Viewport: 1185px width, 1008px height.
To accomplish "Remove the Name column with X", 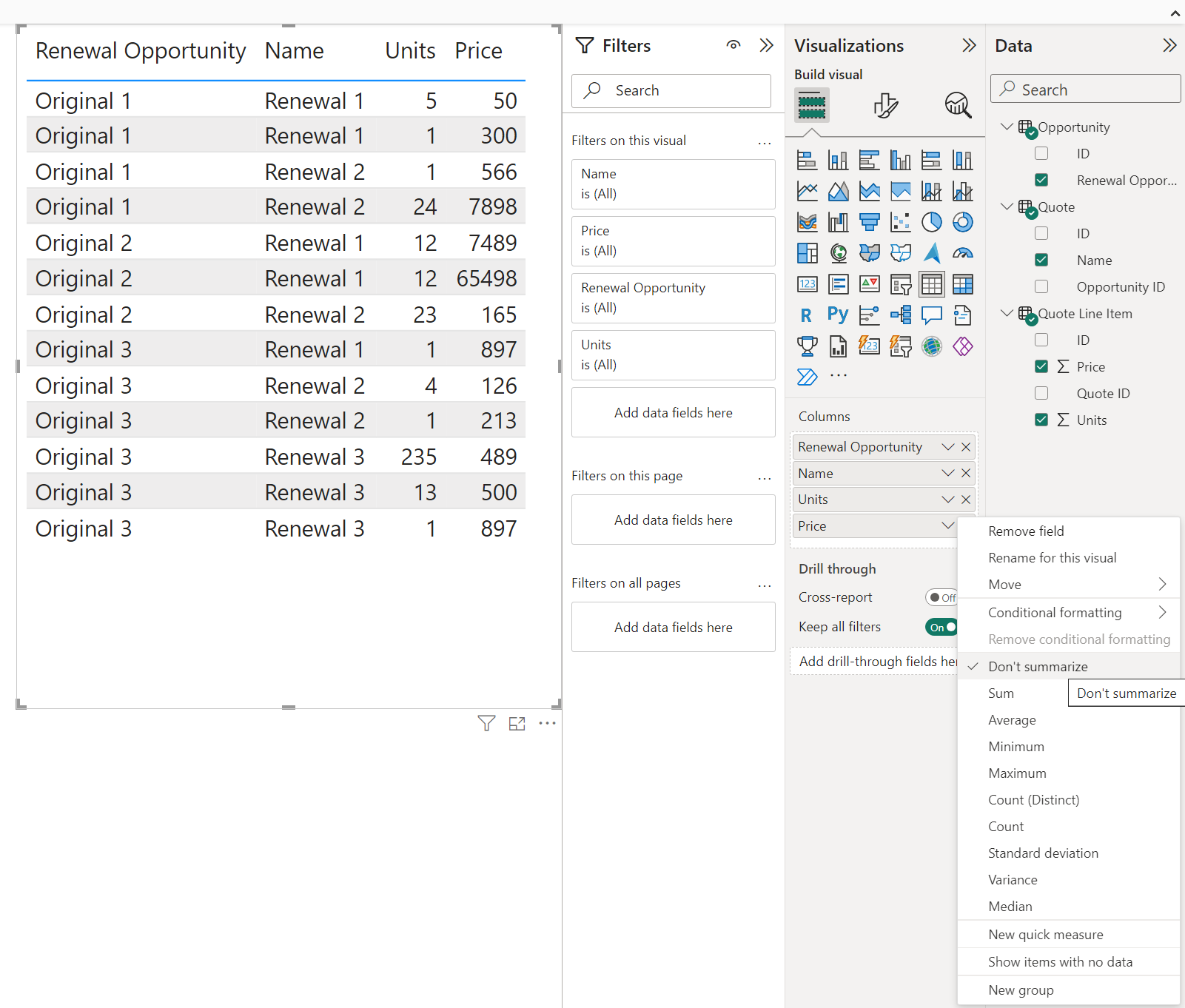I will coord(966,474).
